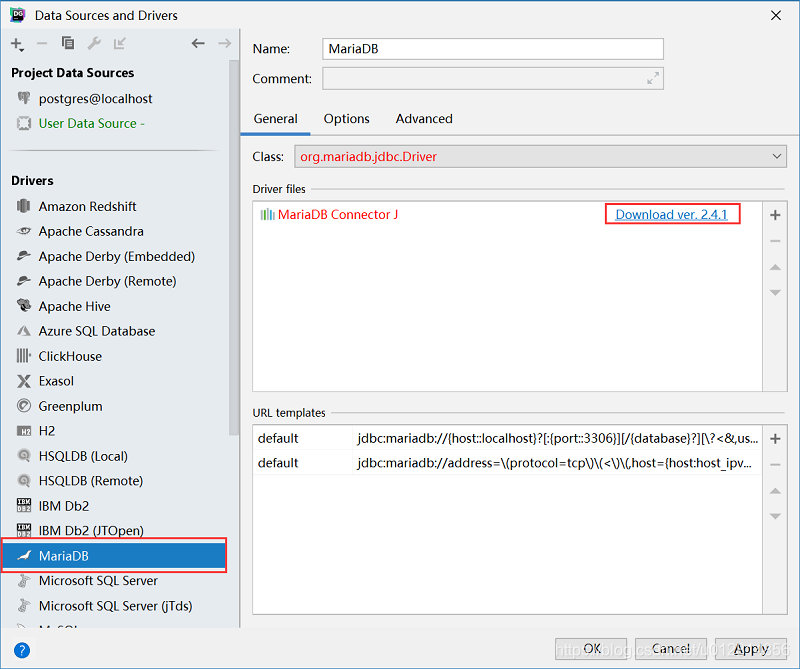Switch to the Options tab
800x669 pixels.
coord(346,119)
